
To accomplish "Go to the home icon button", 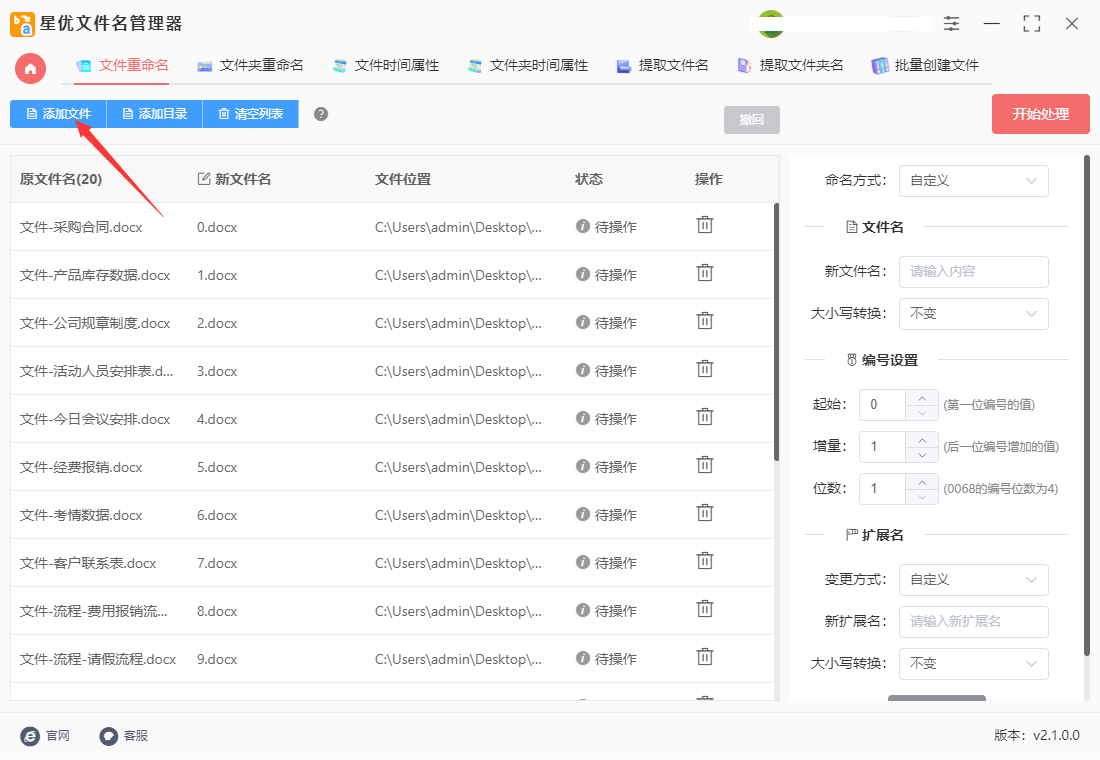I will (30, 69).
